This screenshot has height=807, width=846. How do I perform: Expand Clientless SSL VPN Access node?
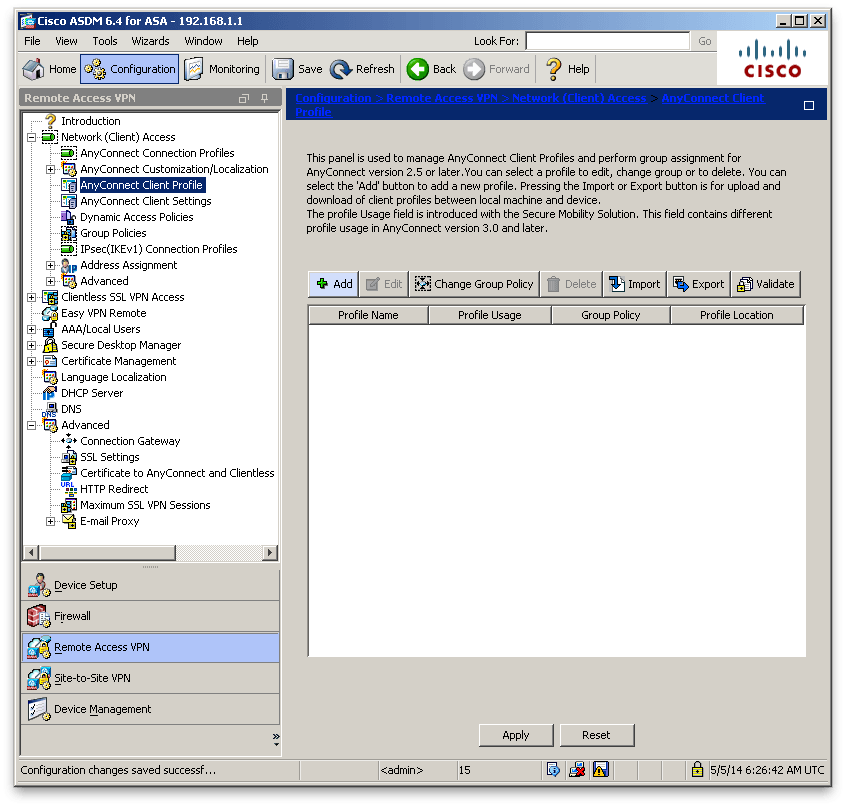pos(32,297)
